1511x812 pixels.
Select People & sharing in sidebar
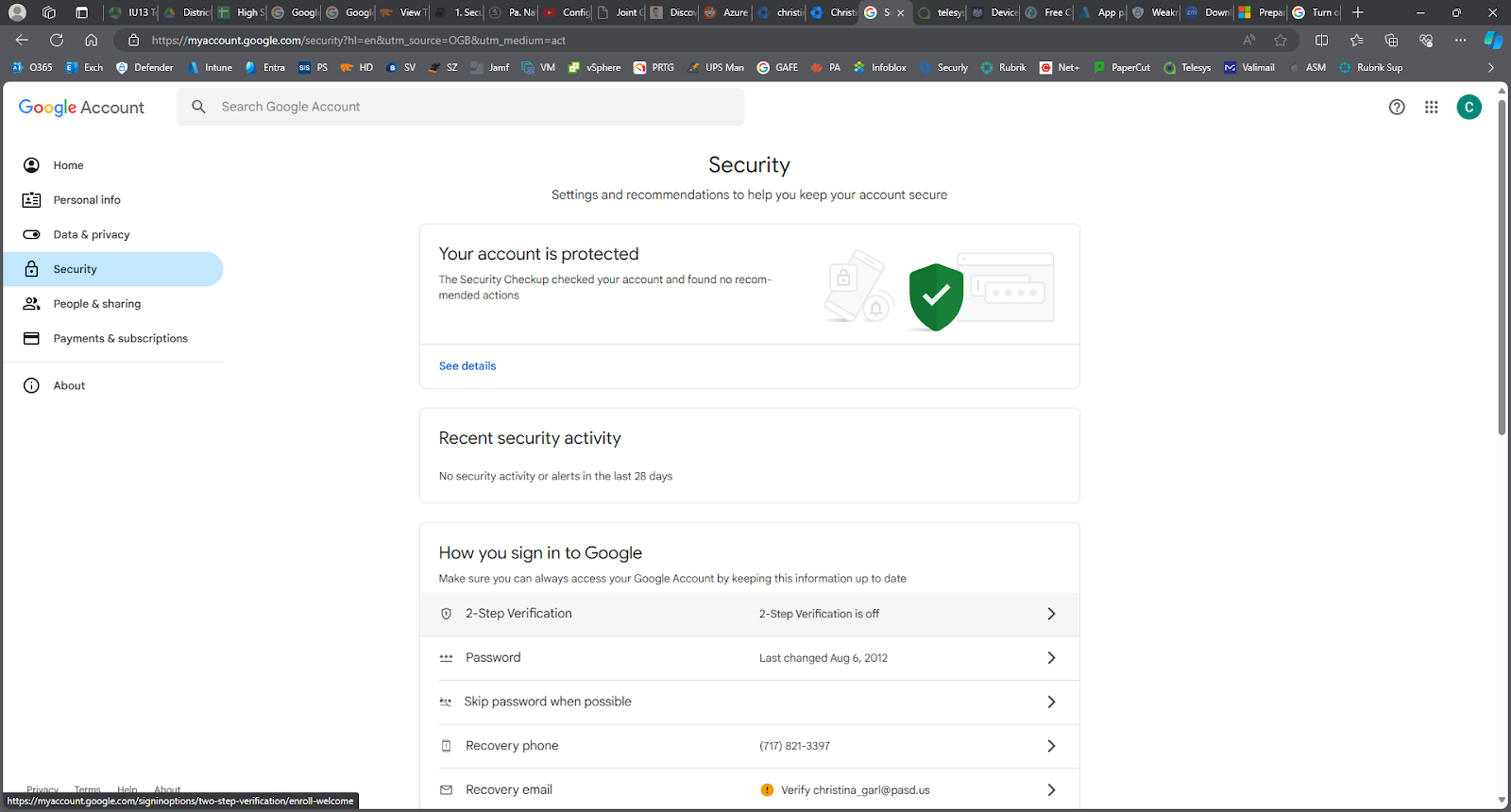click(x=113, y=304)
